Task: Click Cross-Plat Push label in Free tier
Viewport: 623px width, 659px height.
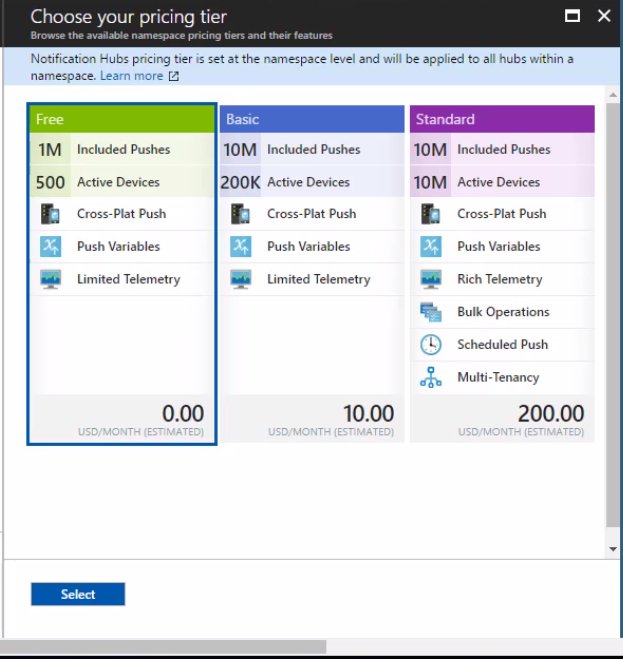Action: (121, 214)
